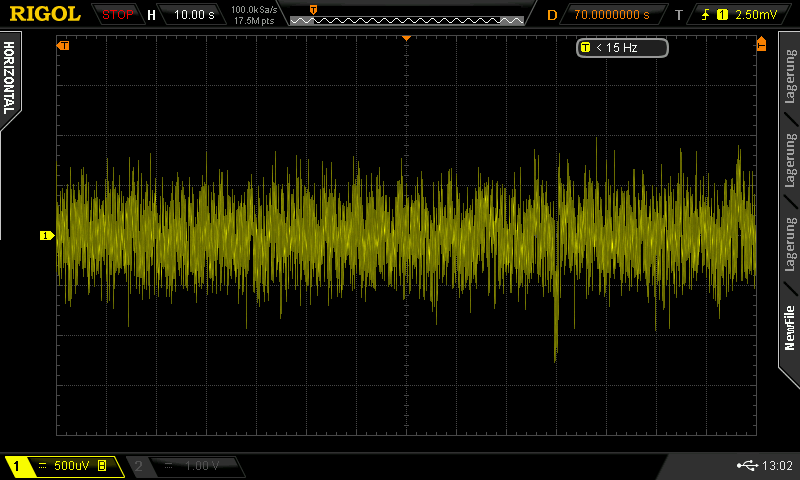
Task: Select the channel 1 label at the bottom
Action: [x=16, y=466]
